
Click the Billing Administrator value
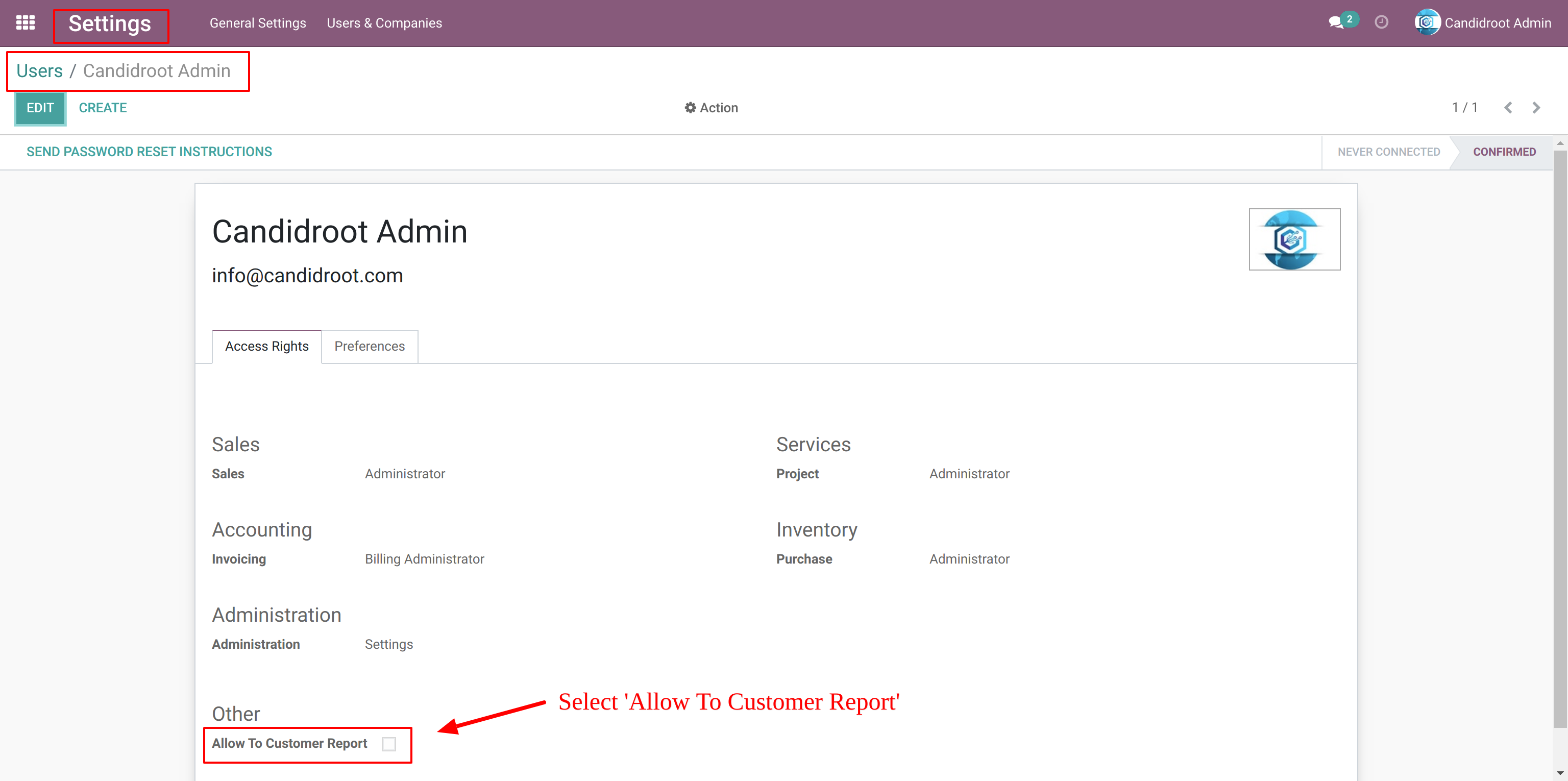point(424,559)
